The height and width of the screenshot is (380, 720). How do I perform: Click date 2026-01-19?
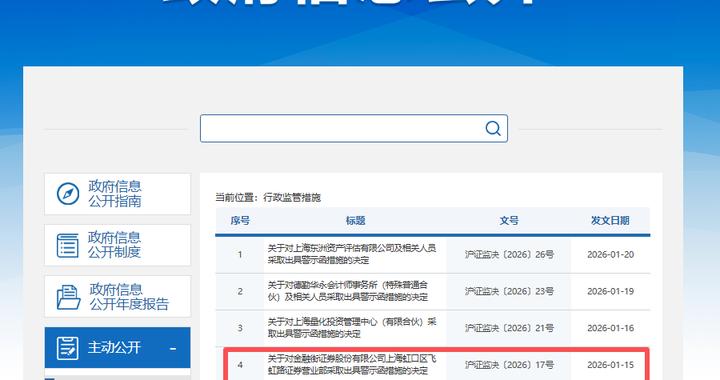[610, 291]
